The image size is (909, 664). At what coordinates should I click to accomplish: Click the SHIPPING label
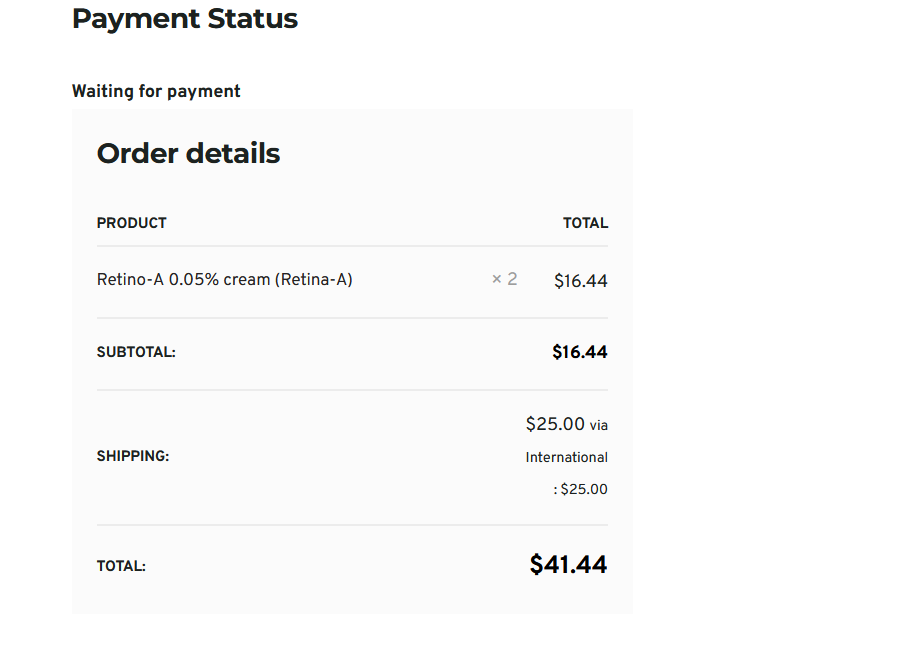[x=133, y=456]
